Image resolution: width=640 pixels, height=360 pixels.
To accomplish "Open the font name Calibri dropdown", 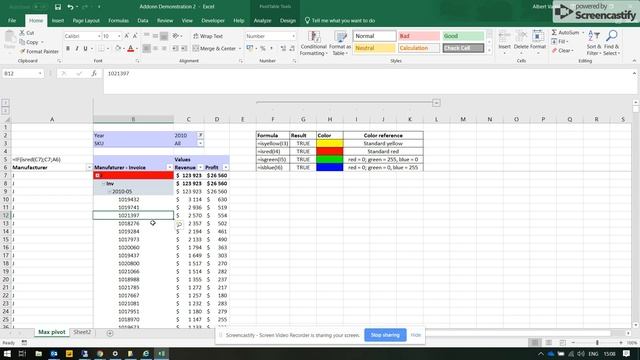I will coord(98,36).
